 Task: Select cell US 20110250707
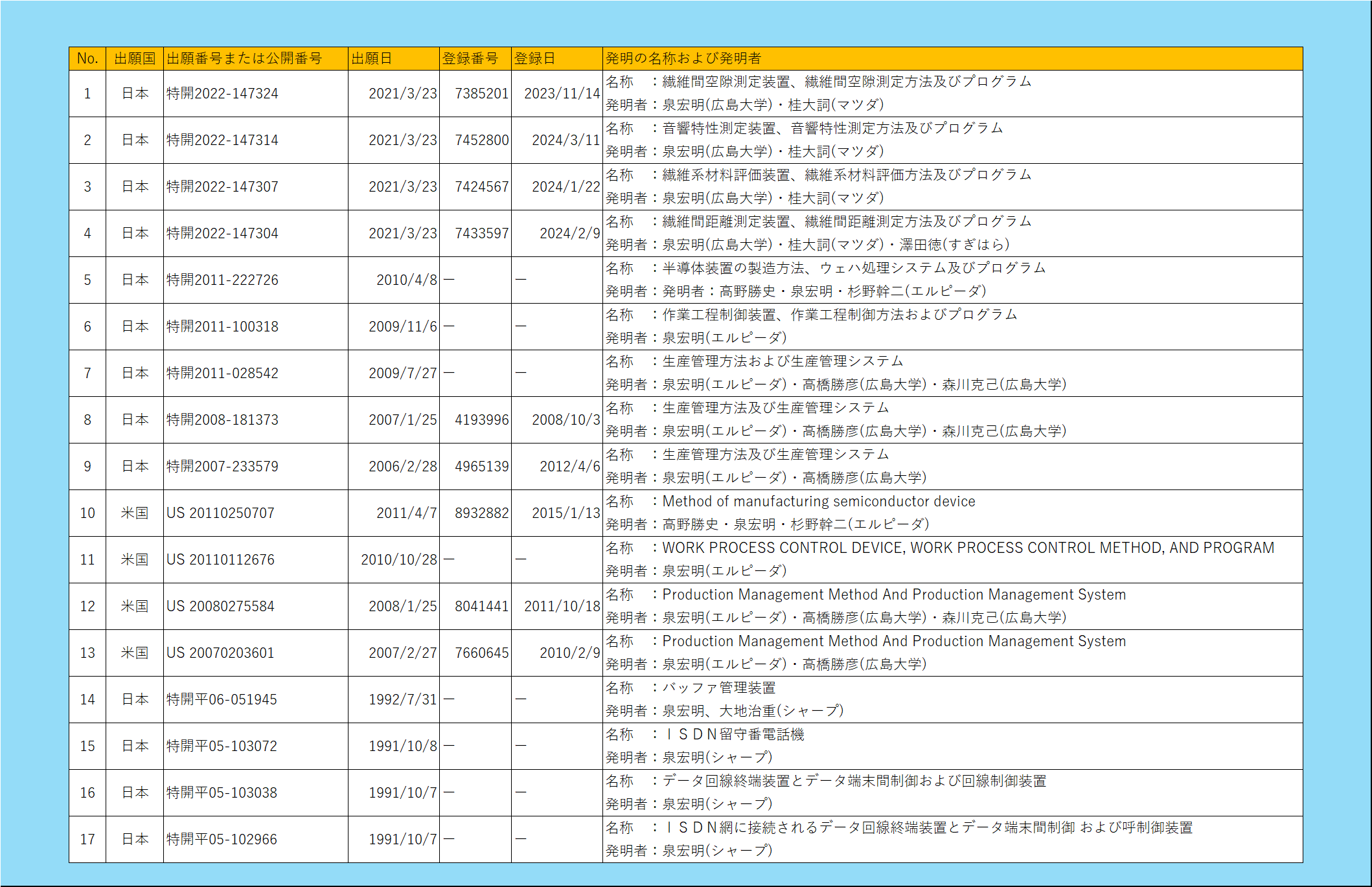(x=220, y=513)
